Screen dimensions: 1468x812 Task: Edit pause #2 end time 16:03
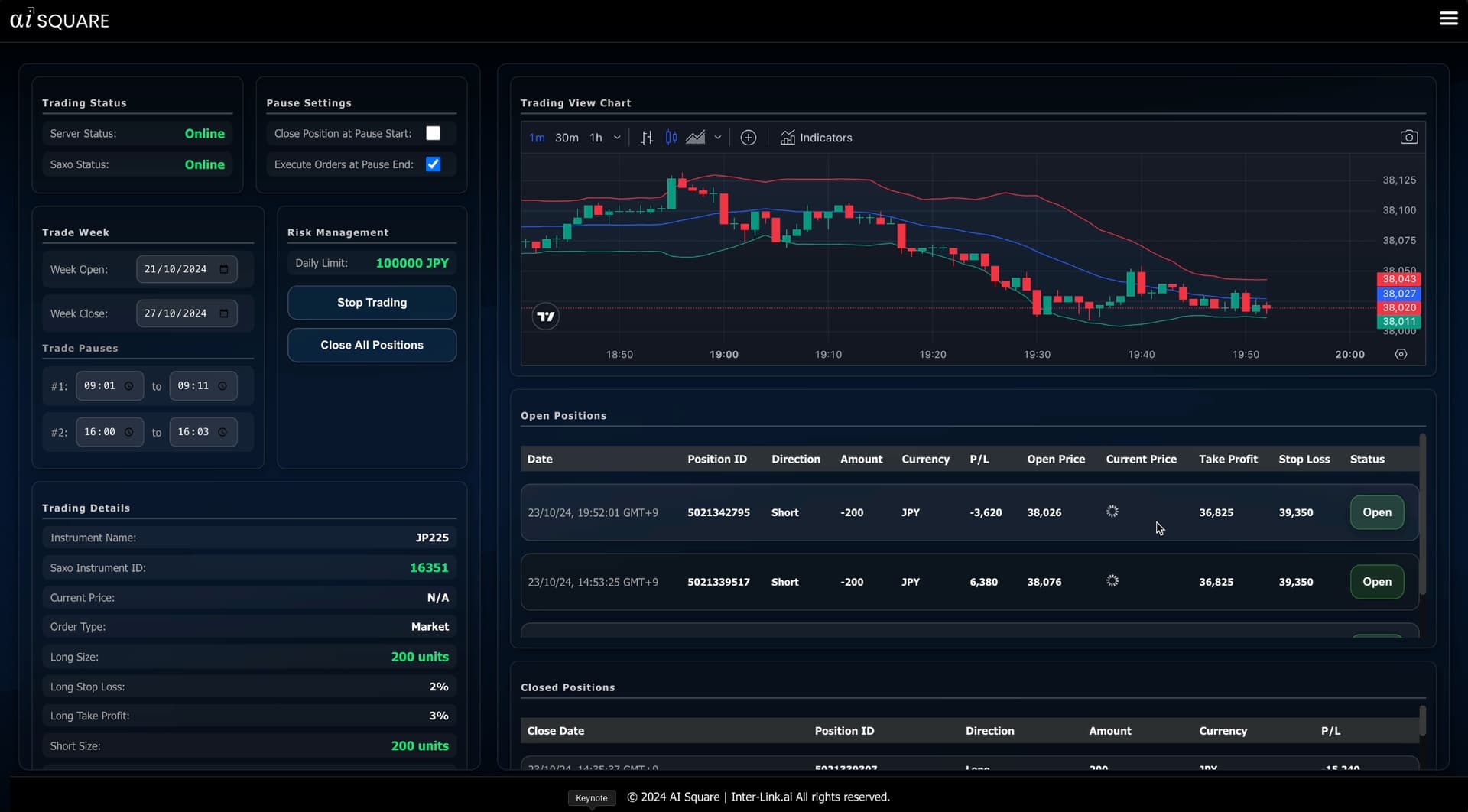pyautogui.click(x=203, y=432)
